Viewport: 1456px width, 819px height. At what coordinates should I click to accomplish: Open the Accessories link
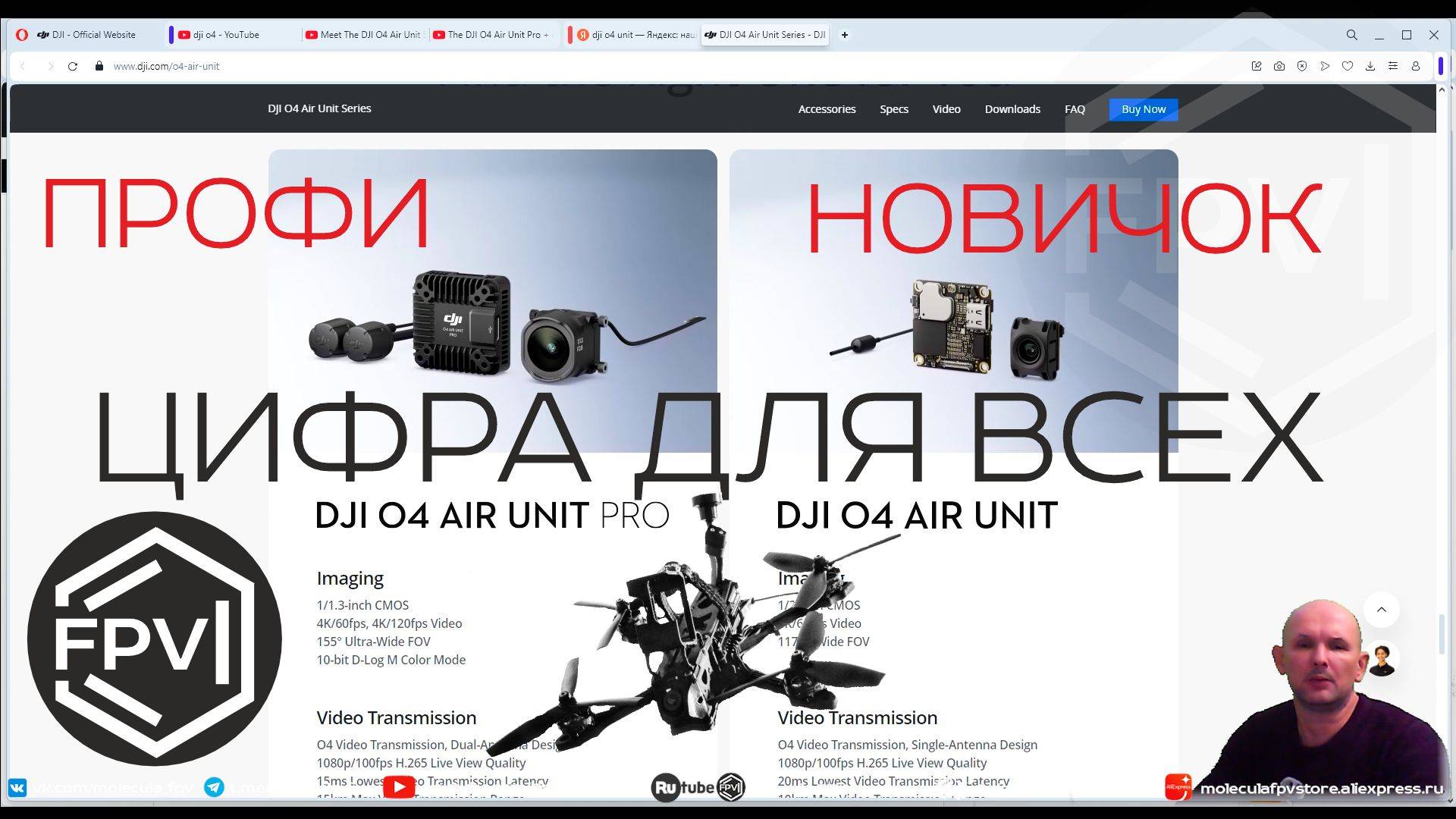point(827,108)
